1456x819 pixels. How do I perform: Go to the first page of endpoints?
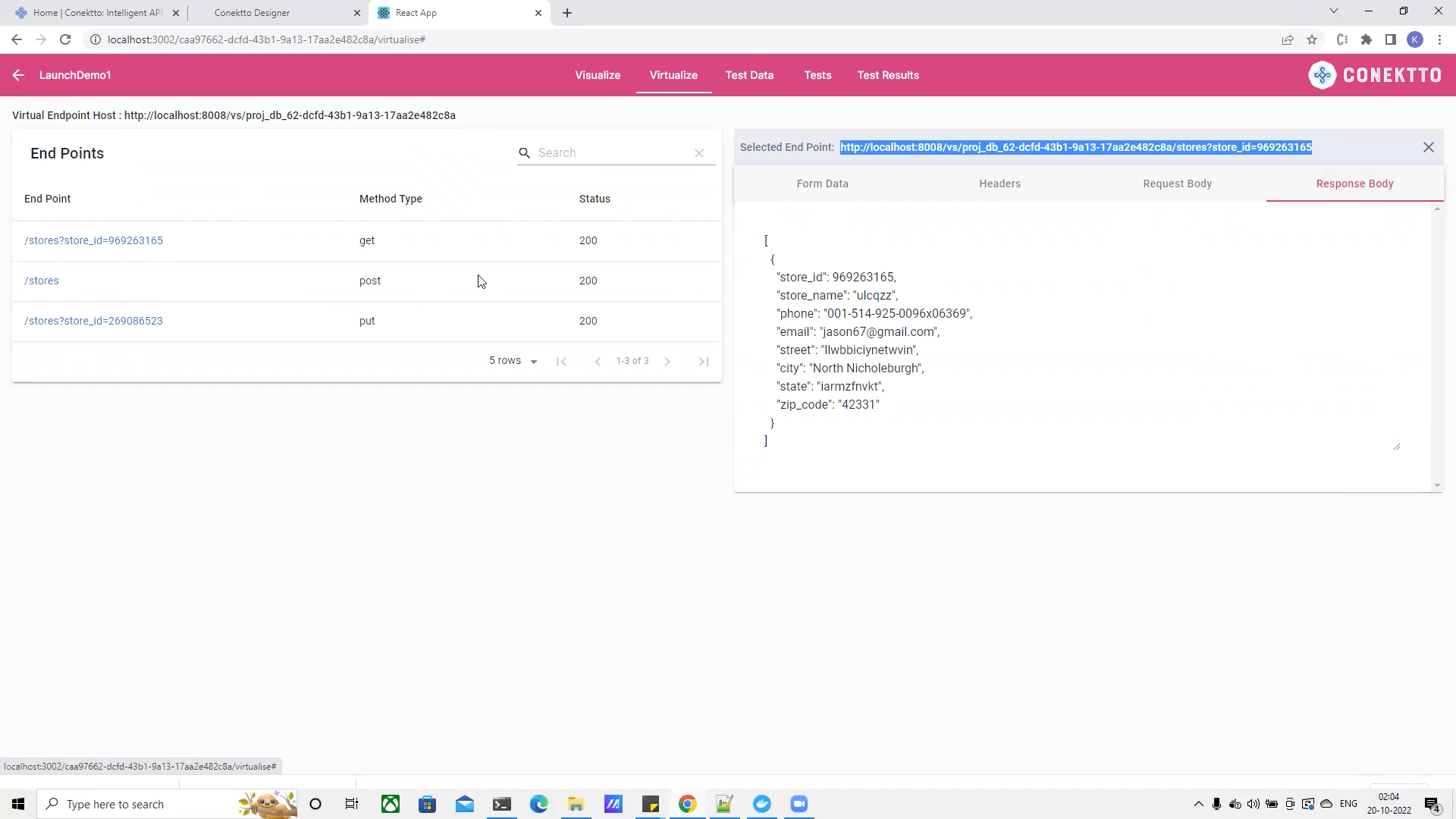point(561,362)
